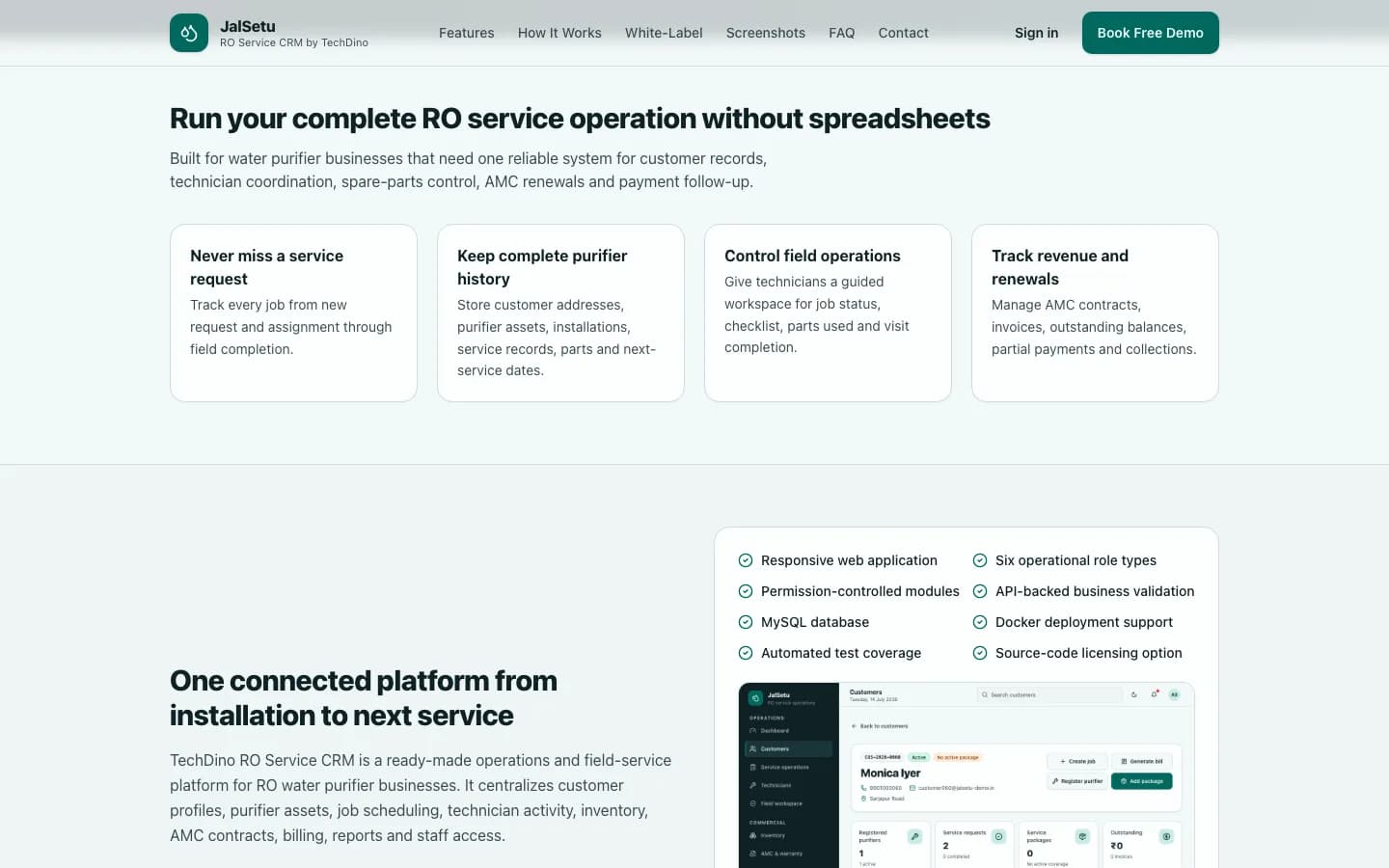
Task: Click the JalSetu water-drop logo icon
Action: [x=189, y=33]
